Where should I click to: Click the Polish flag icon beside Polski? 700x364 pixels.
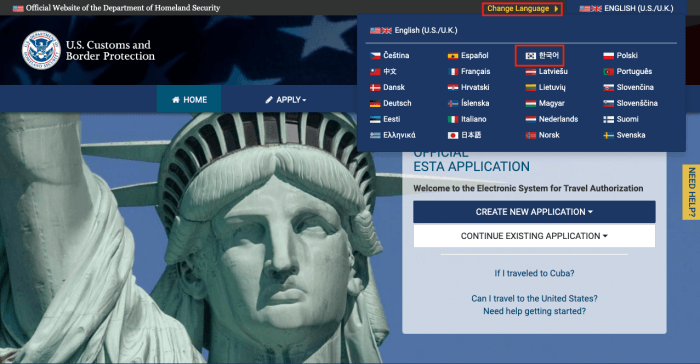point(608,56)
